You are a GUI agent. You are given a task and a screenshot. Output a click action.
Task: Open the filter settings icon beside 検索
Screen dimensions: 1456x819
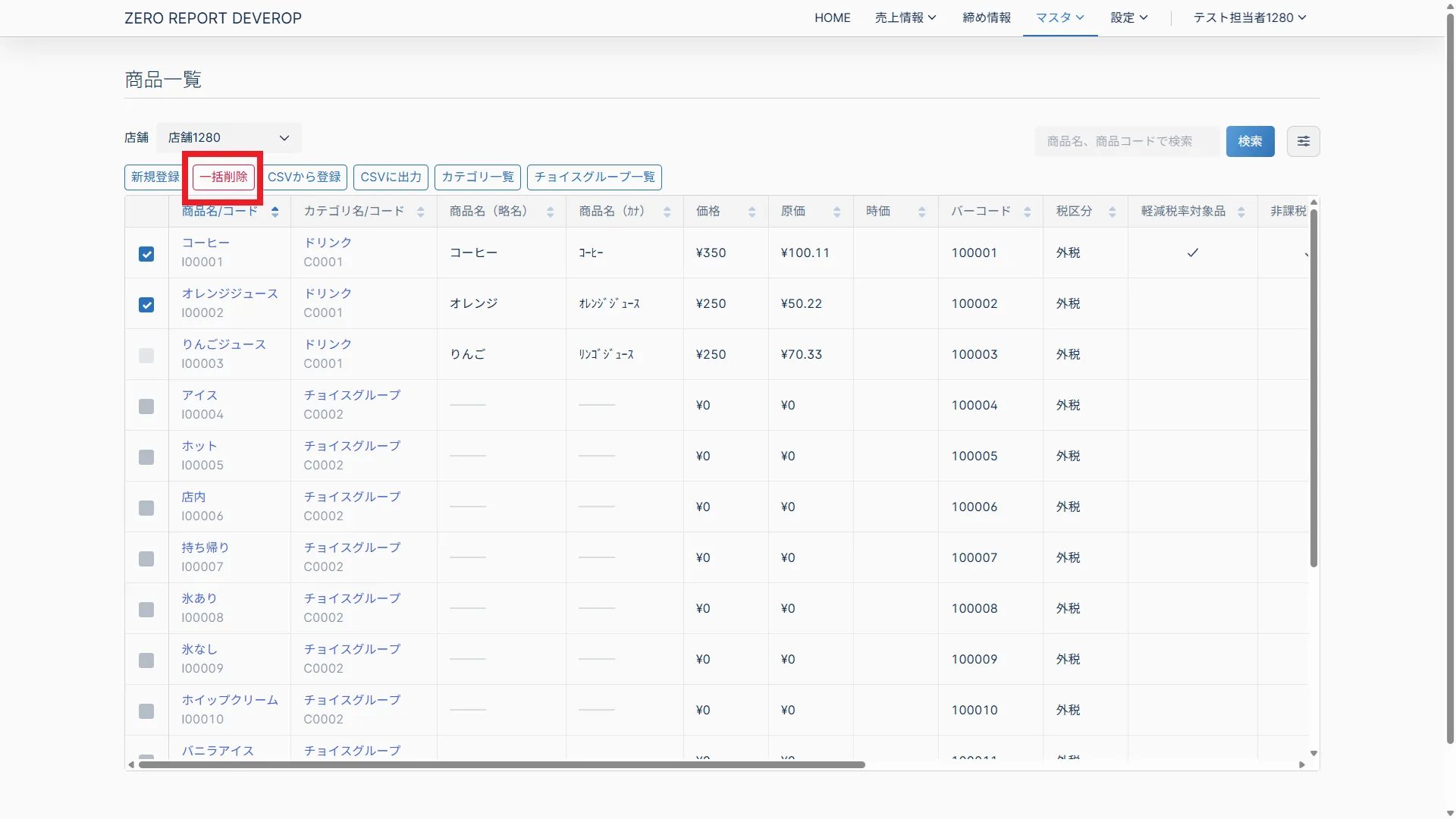[1303, 141]
